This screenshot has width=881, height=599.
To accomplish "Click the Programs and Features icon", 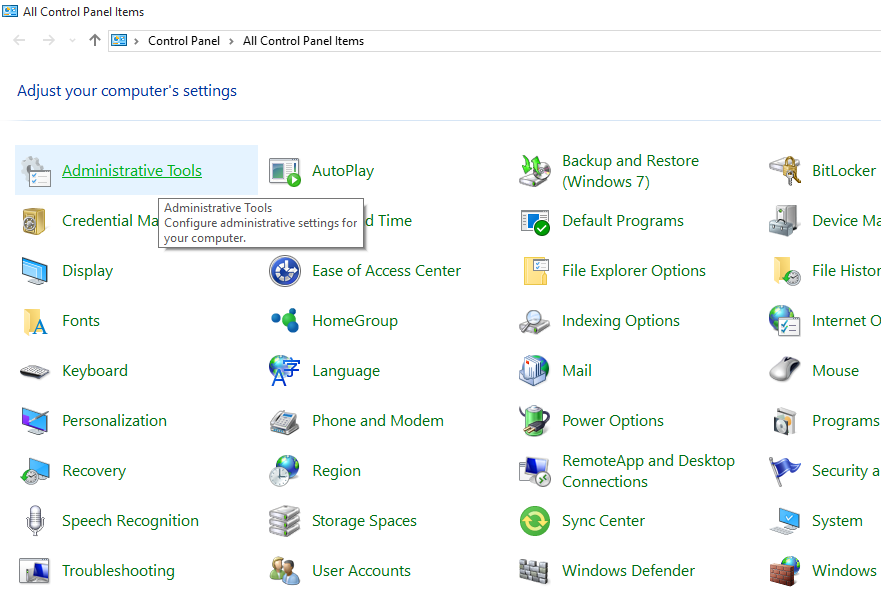I will click(x=784, y=421).
